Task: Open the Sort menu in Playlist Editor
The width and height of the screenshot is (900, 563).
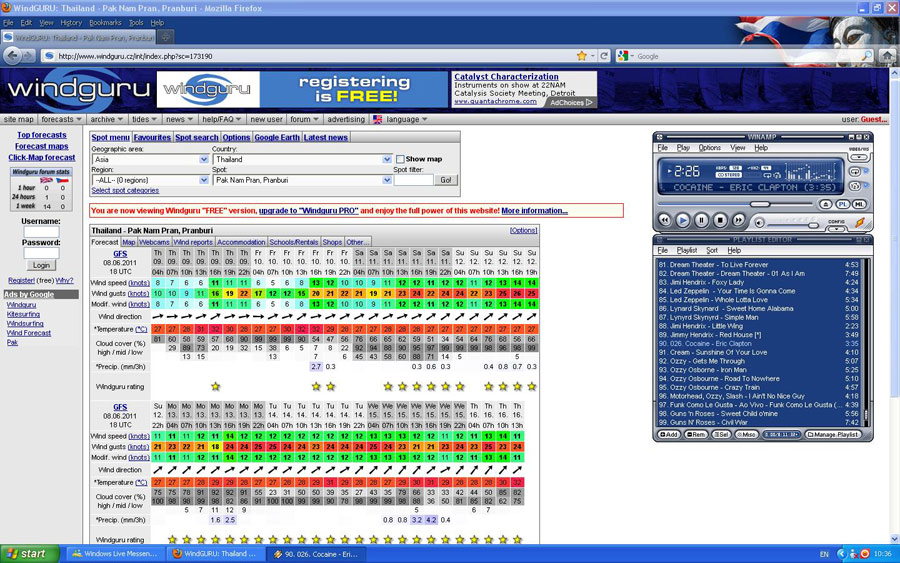Action: 712,250
